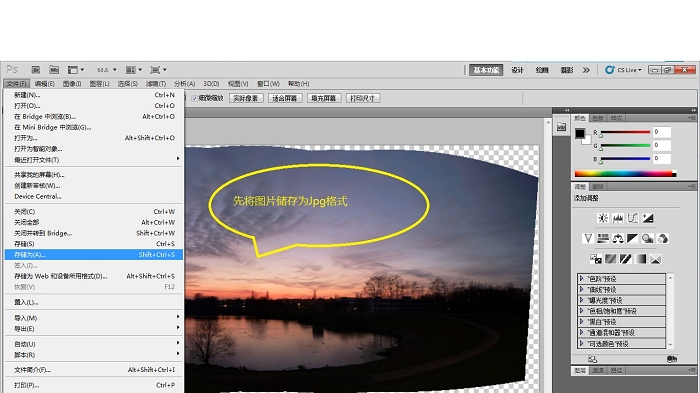Switch to the 色板 swatches tab
Screen dimensions: 700x393
[598, 118]
